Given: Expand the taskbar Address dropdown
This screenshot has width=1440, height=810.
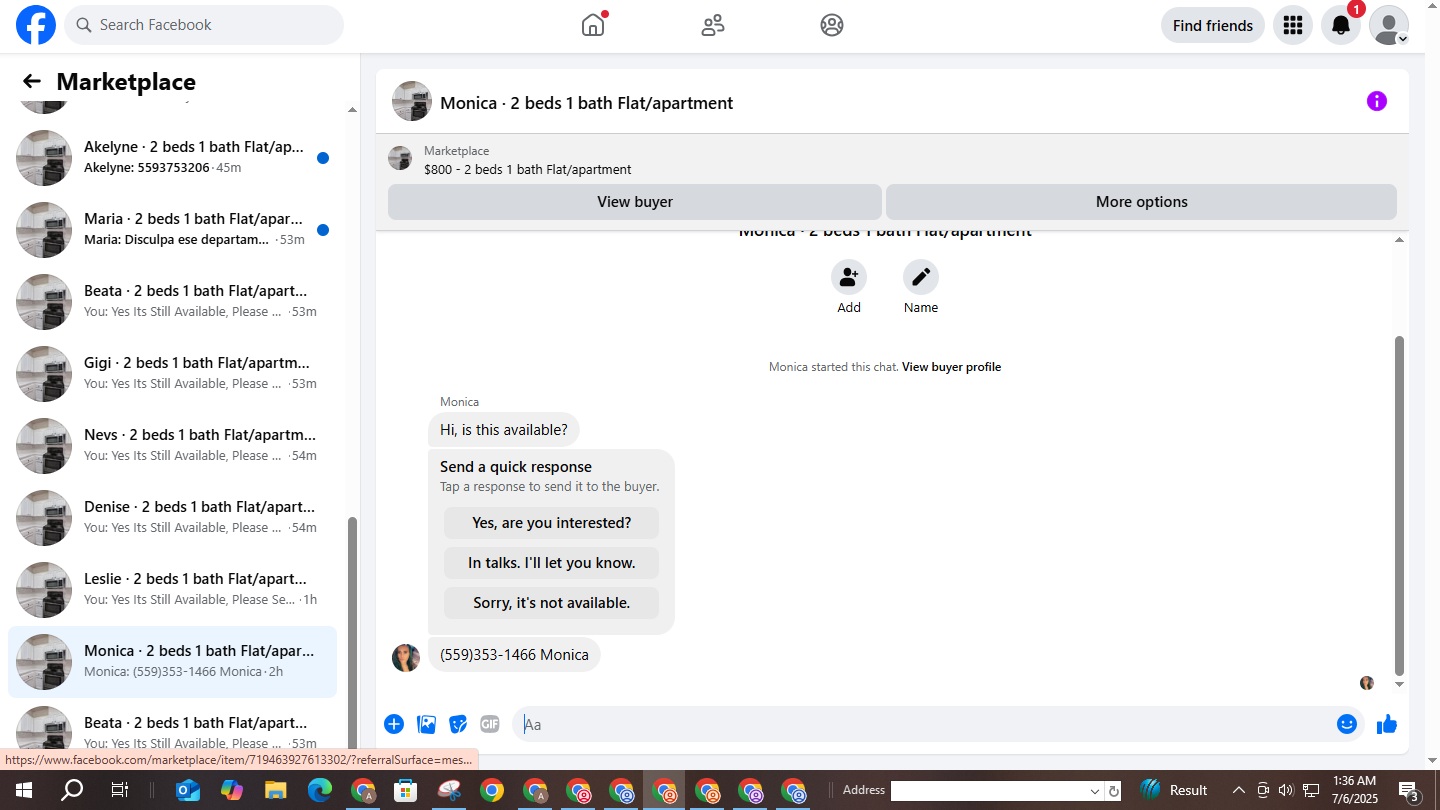Looking at the screenshot, I should 1094,791.
